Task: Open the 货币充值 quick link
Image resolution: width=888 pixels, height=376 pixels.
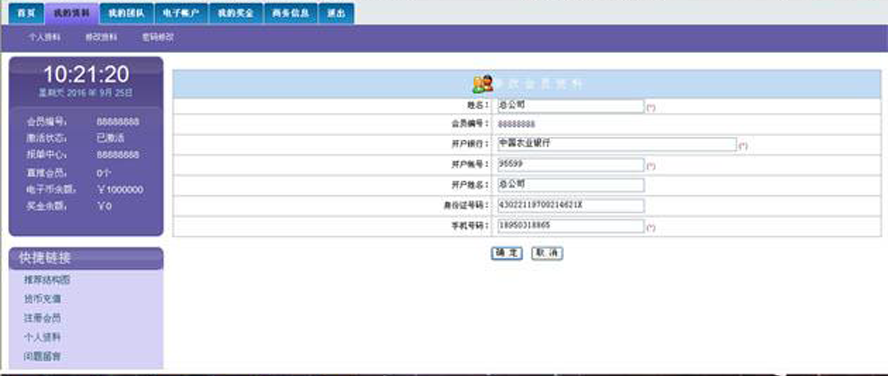Action: (42, 299)
